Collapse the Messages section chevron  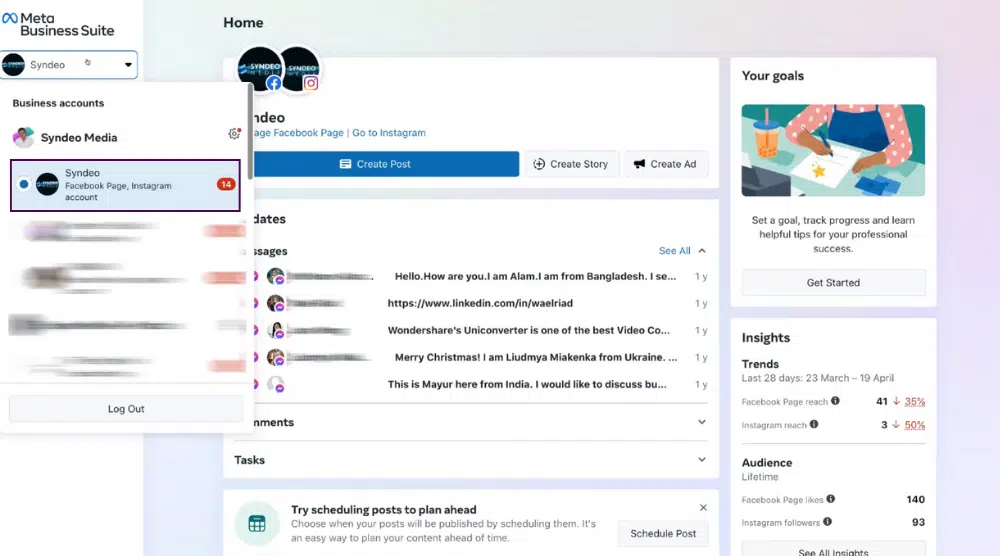702,251
